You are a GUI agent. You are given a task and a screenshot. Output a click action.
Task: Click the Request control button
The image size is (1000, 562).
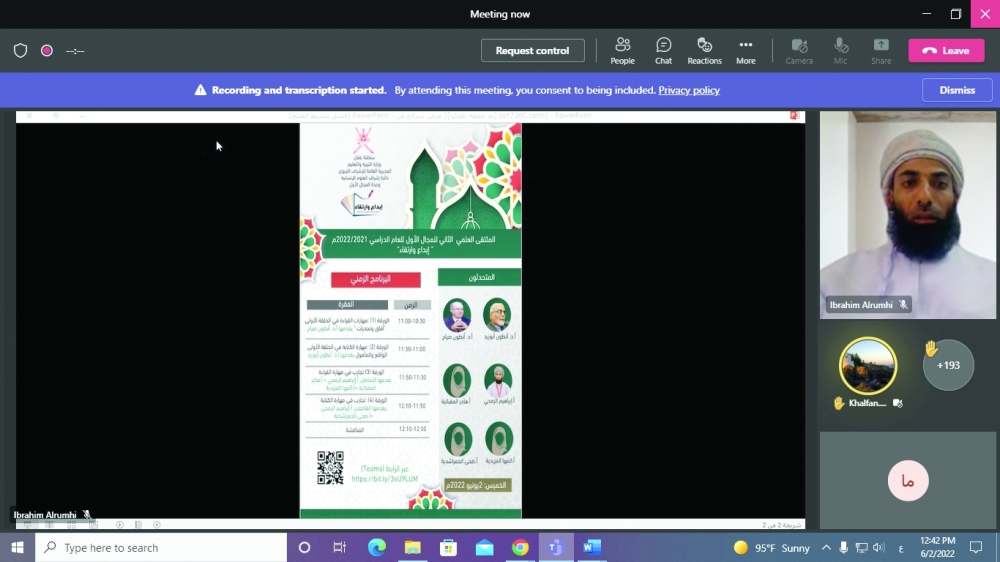(532, 50)
